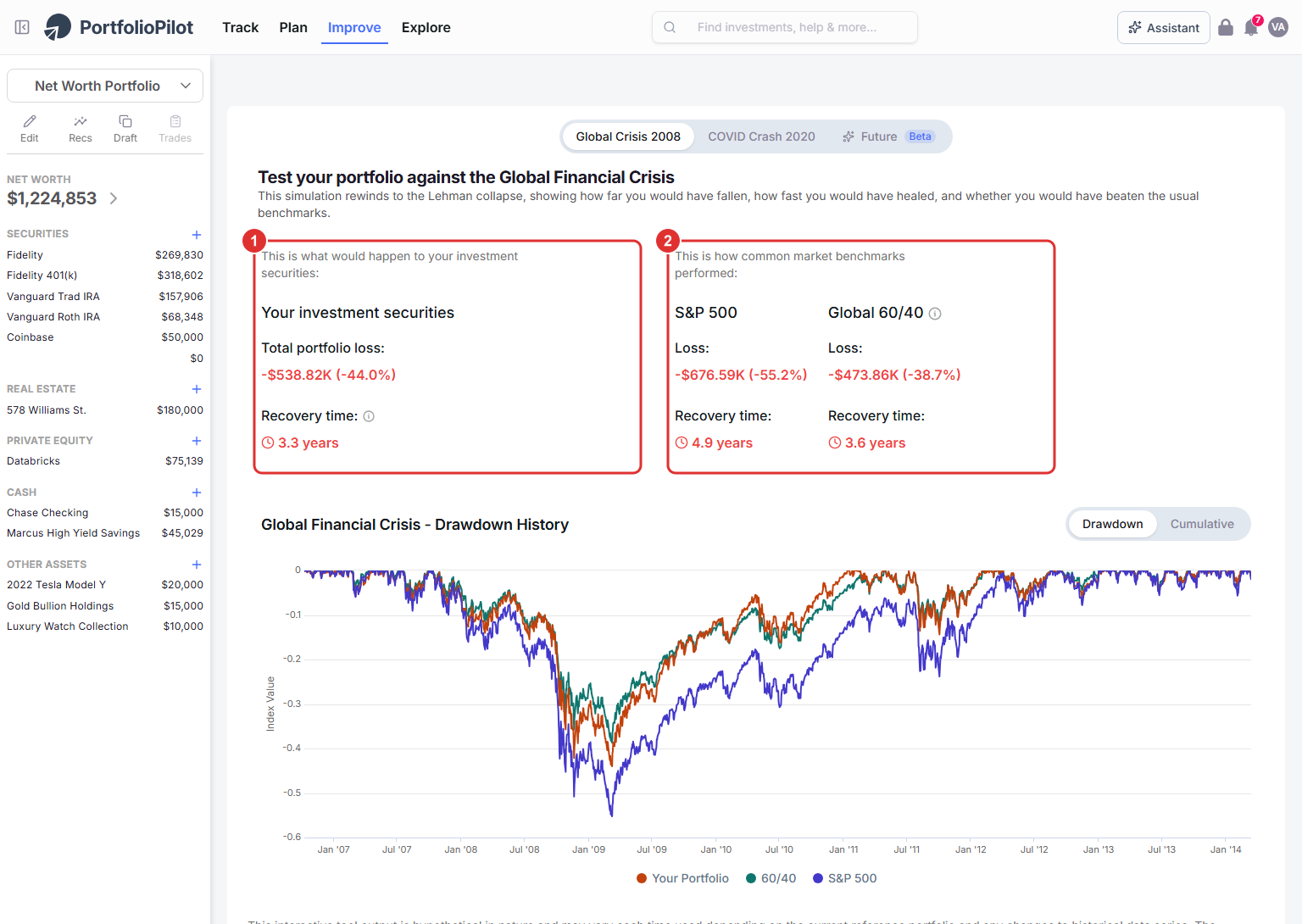Expand net worth chevron arrow
The width and height of the screenshot is (1302, 924).
point(114,198)
